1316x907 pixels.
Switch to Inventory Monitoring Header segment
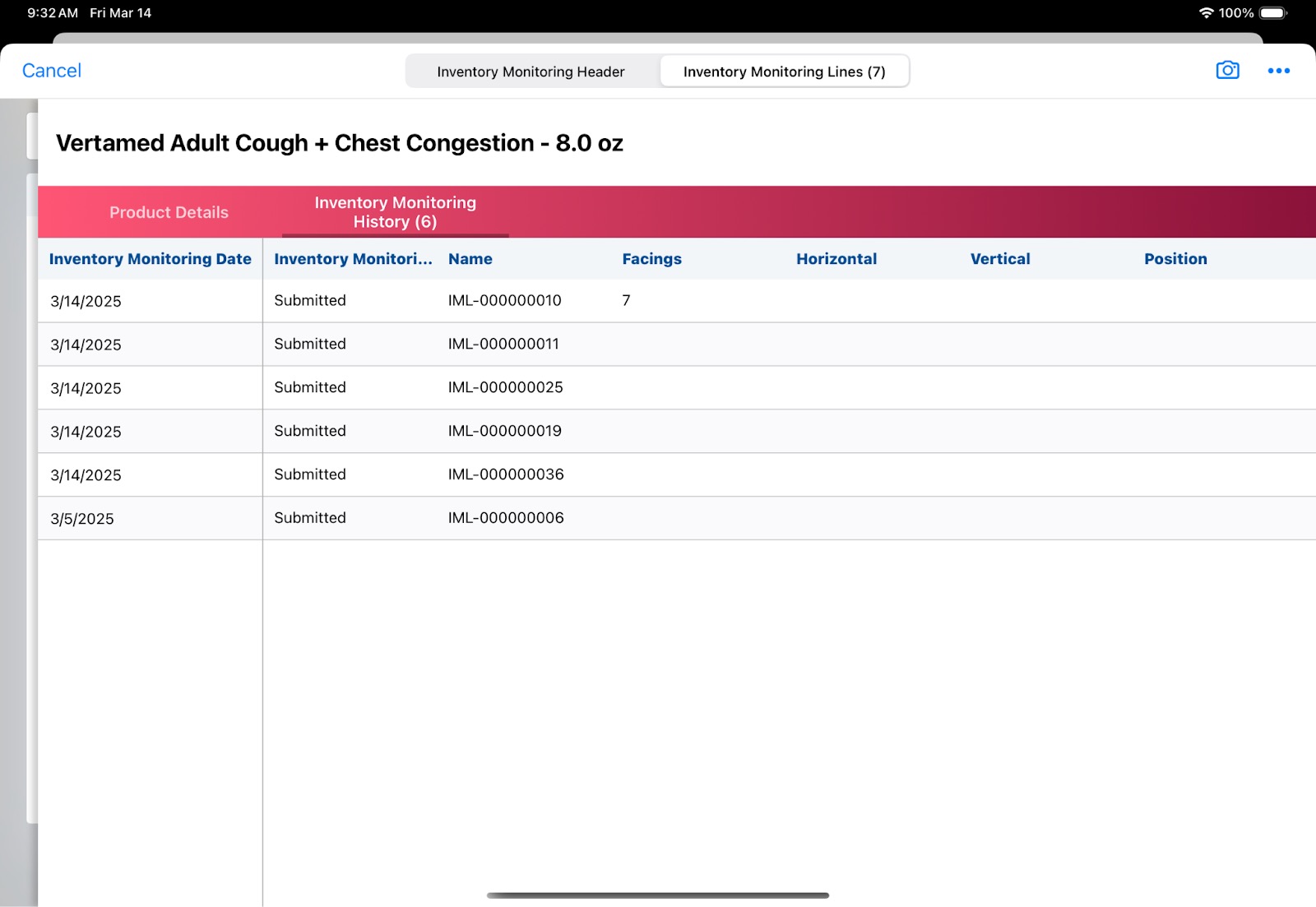(531, 72)
